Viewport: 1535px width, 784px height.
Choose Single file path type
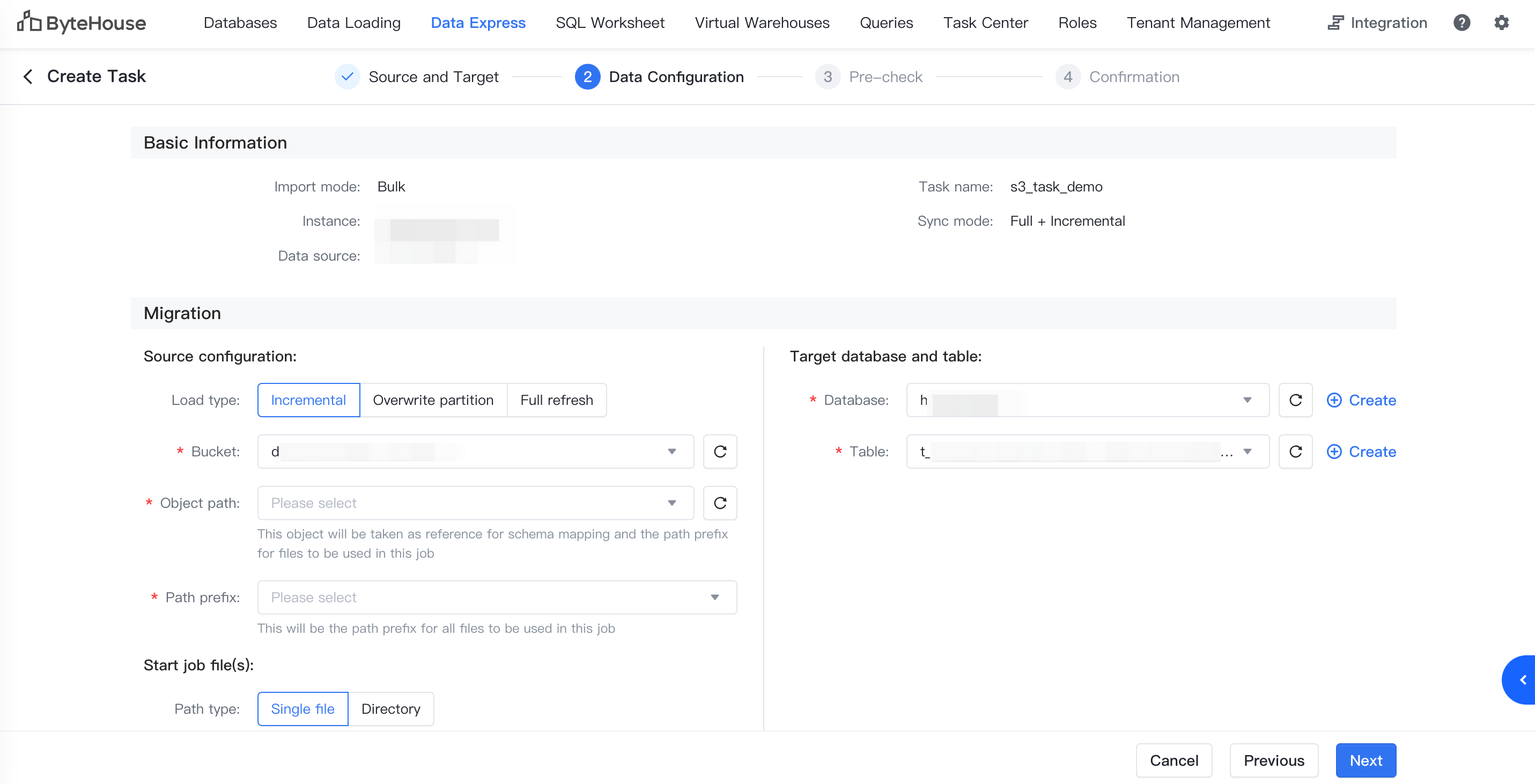coord(302,708)
